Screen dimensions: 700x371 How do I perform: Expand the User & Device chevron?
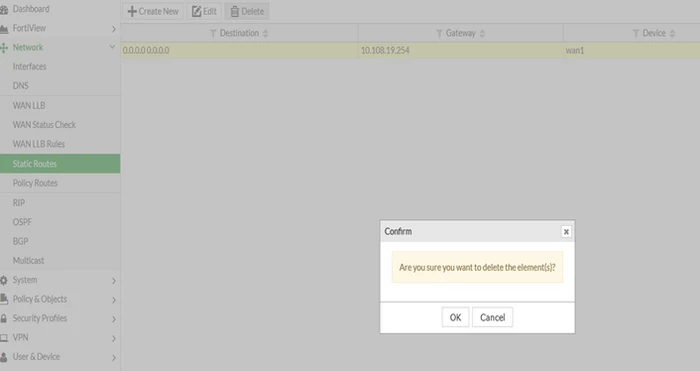113,358
